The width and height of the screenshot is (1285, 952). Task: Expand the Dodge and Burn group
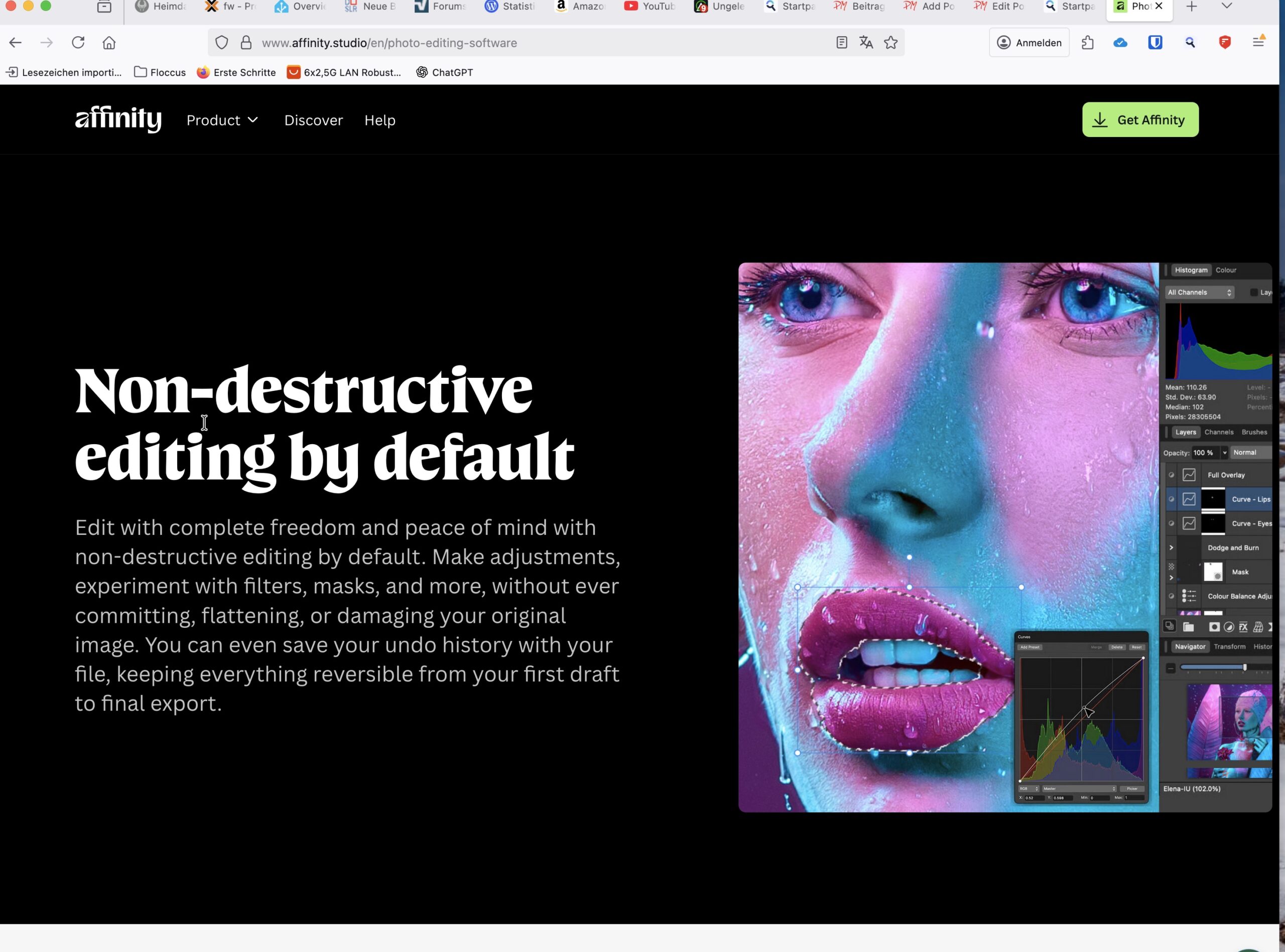click(1172, 548)
